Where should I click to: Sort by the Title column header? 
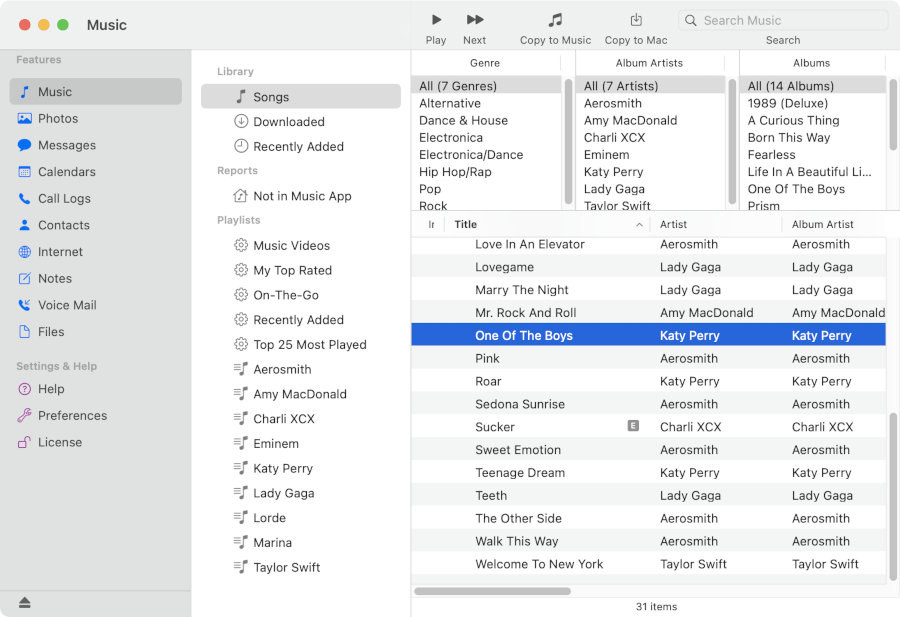coord(547,224)
